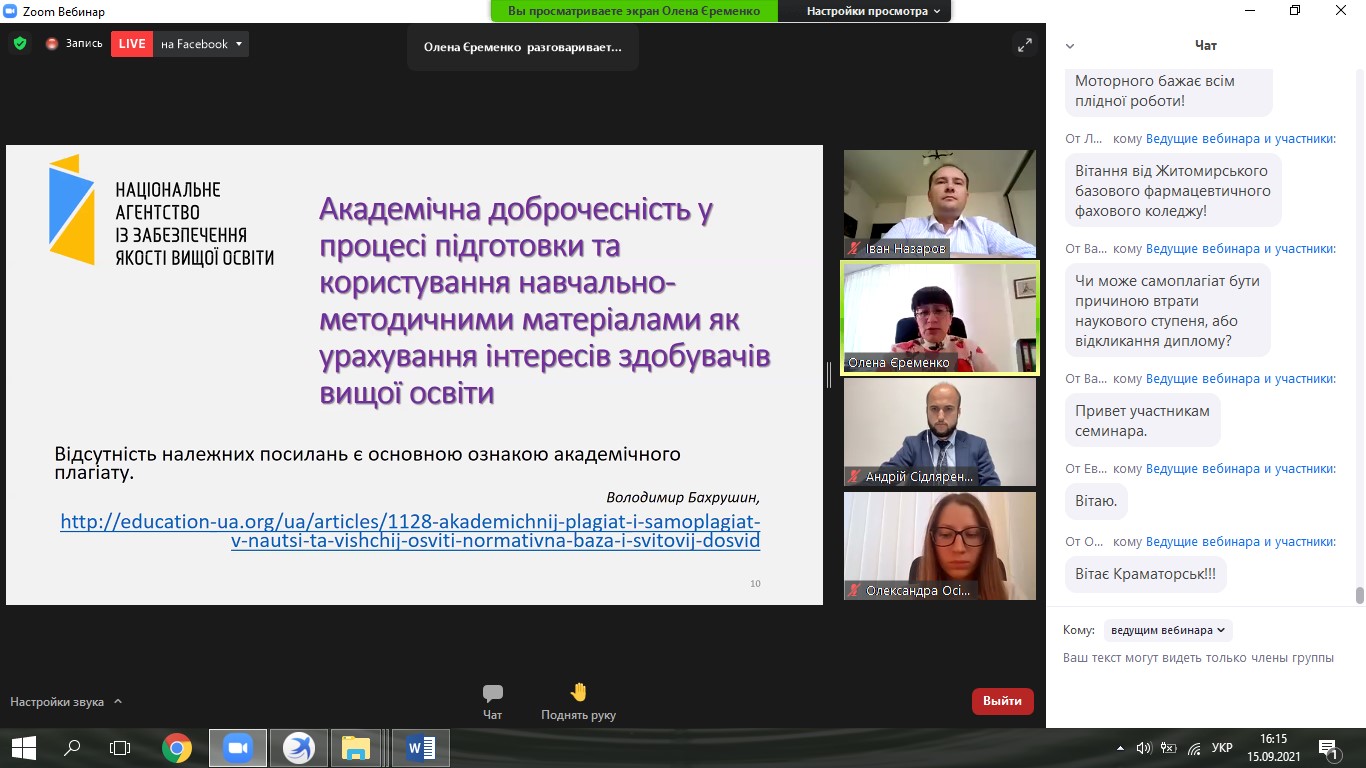
Task: Open the blue bird app icon on the taskbar
Action: [x=298, y=748]
